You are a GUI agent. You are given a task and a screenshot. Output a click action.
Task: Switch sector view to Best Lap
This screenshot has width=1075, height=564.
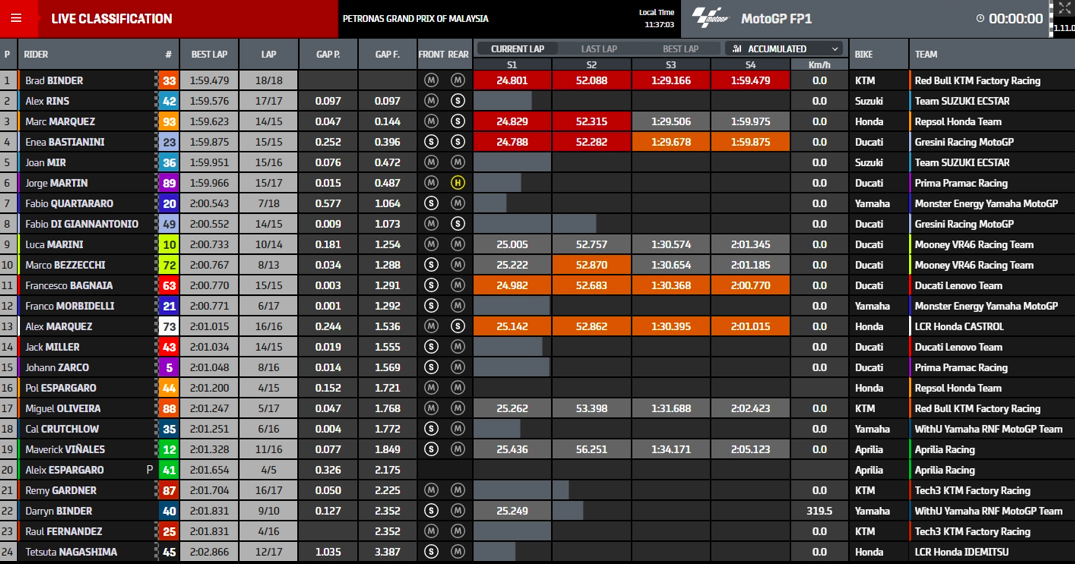[681, 49]
